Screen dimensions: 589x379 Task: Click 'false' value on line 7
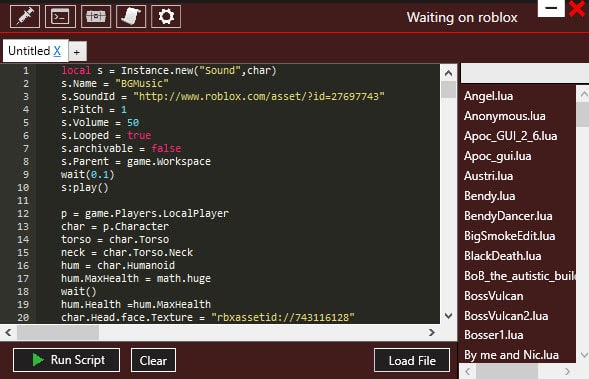pos(166,148)
